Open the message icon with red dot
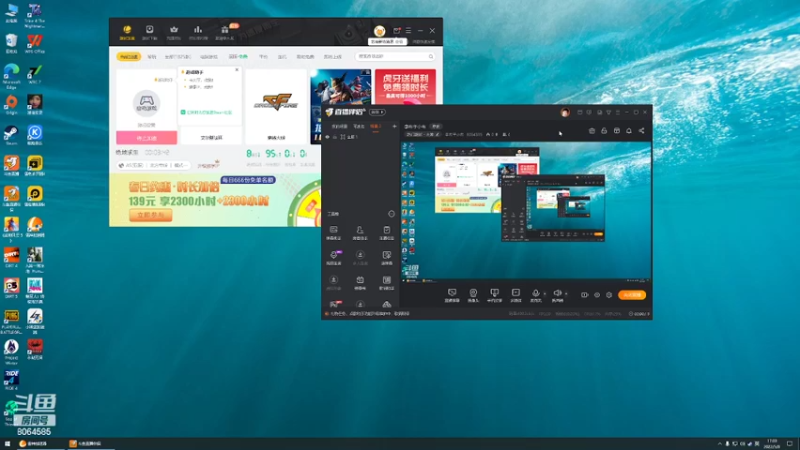800x450 pixels. 397,31
